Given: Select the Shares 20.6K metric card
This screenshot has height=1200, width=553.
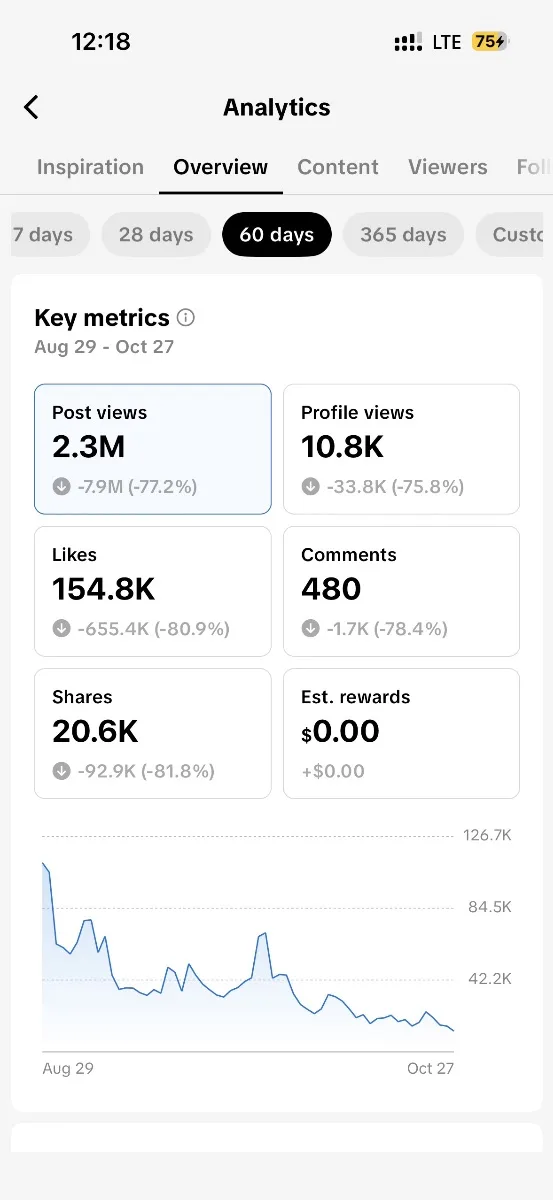Looking at the screenshot, I should pyautogui.click(x=153, y=734).
